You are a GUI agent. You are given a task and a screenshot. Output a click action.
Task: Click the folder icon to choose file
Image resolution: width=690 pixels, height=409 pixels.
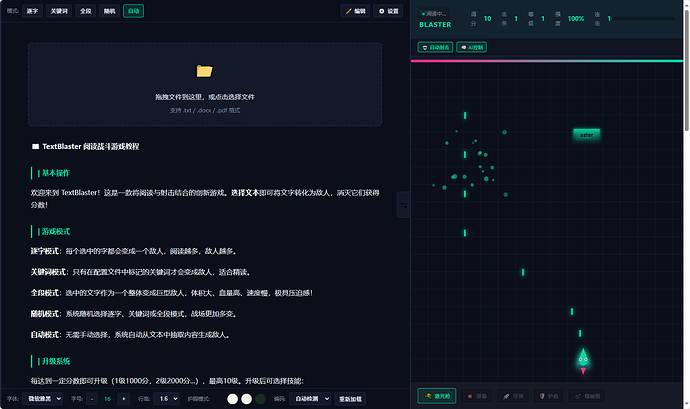[205, 71]
